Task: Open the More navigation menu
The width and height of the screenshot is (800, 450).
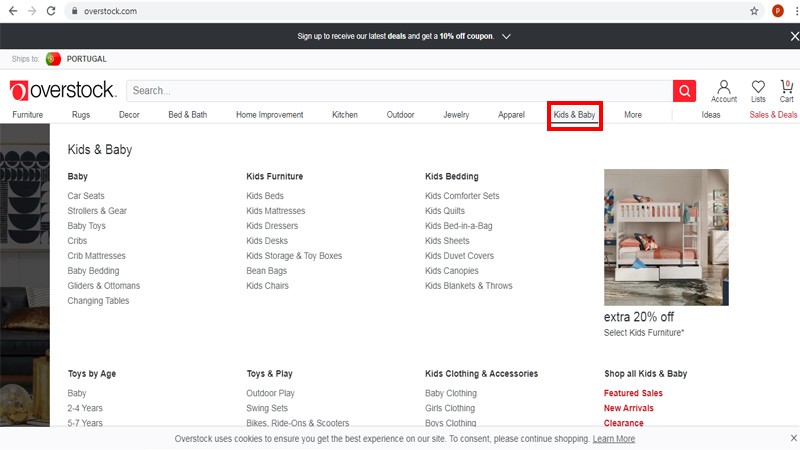Action: point(633,115)
